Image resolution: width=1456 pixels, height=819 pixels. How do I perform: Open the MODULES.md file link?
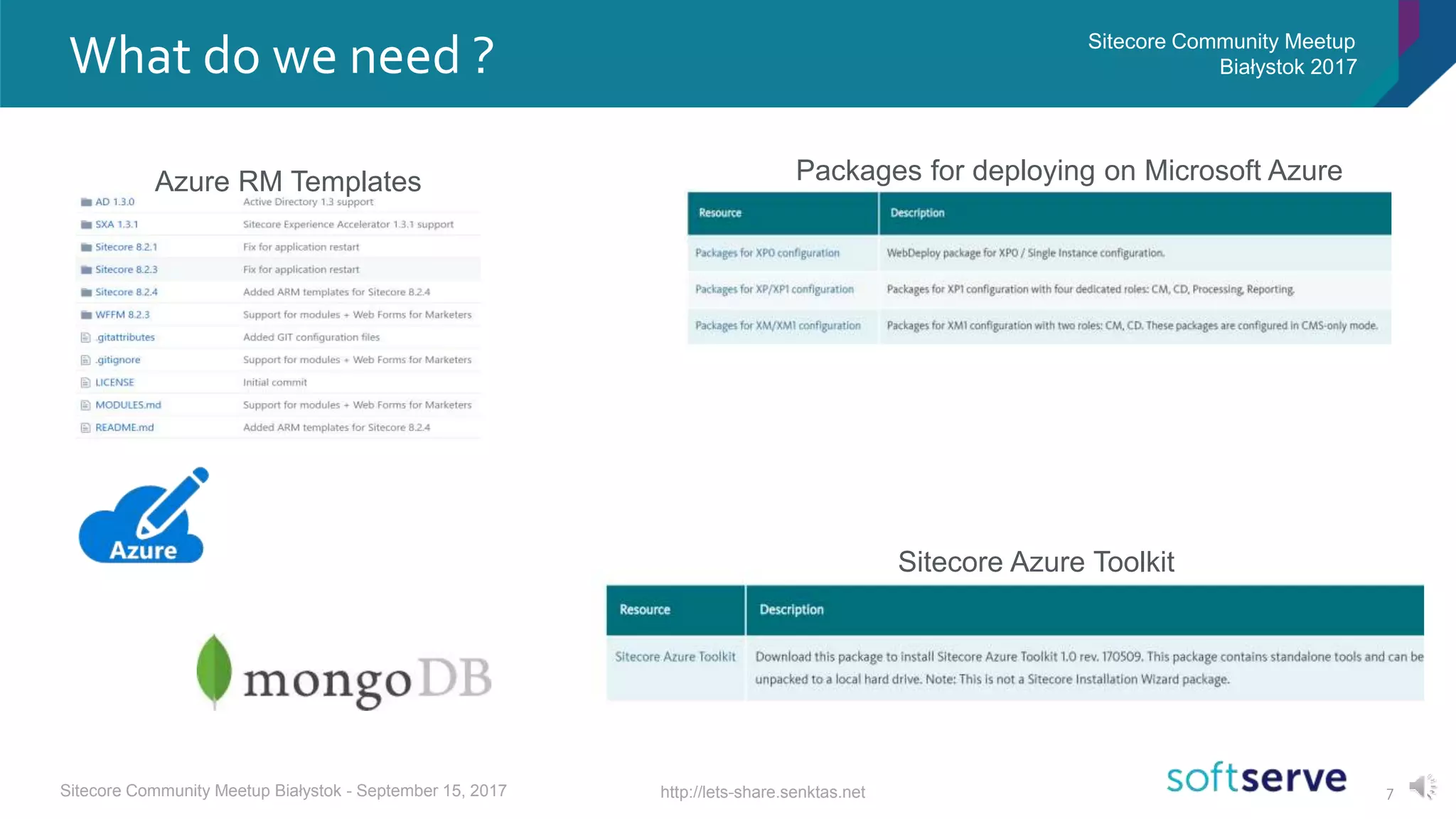[128, 405]
